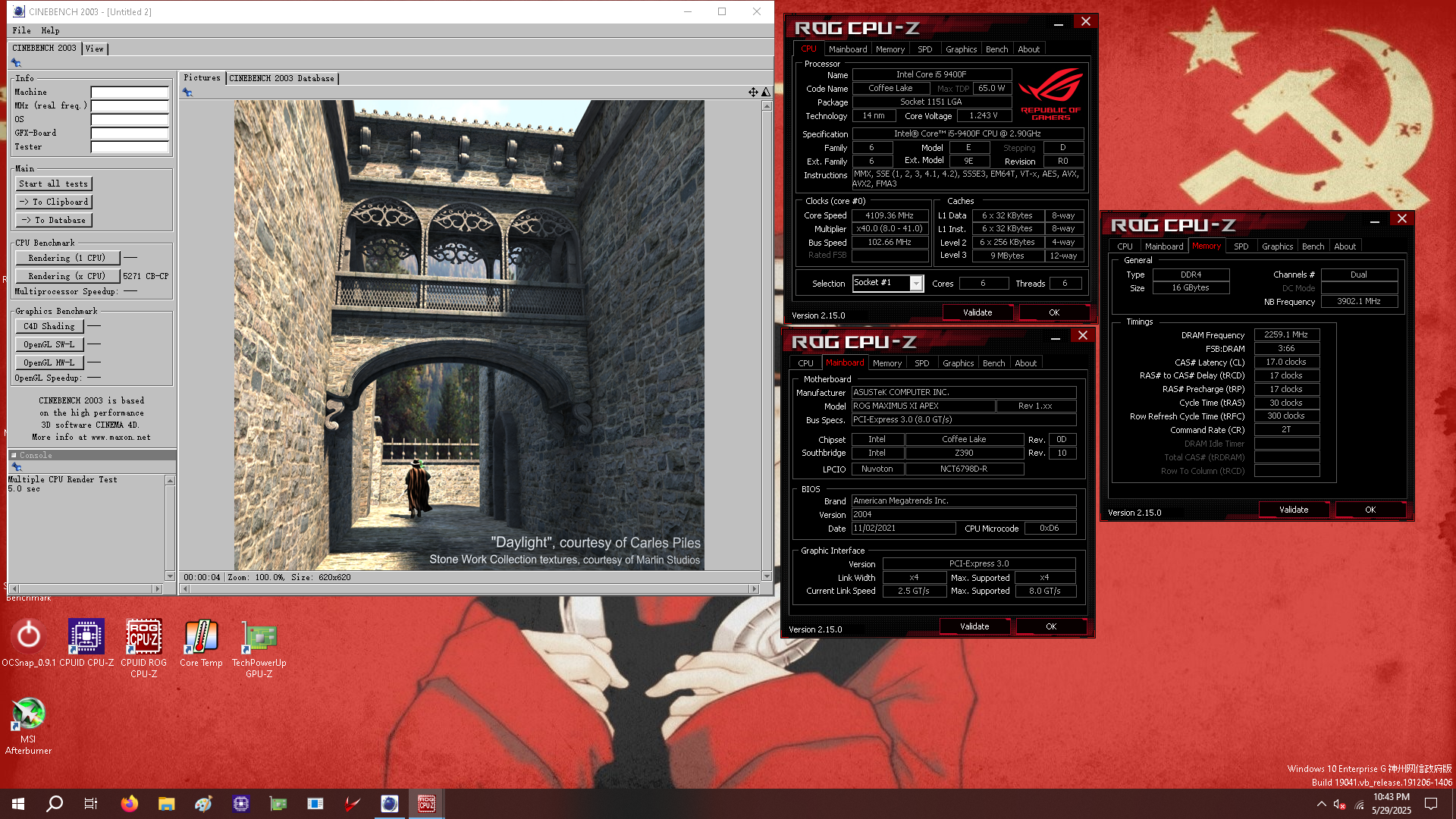Viewport: 1456px width, 819px height.
Task: Click the pin icon in the Console panel
Action: coord(17,468)
